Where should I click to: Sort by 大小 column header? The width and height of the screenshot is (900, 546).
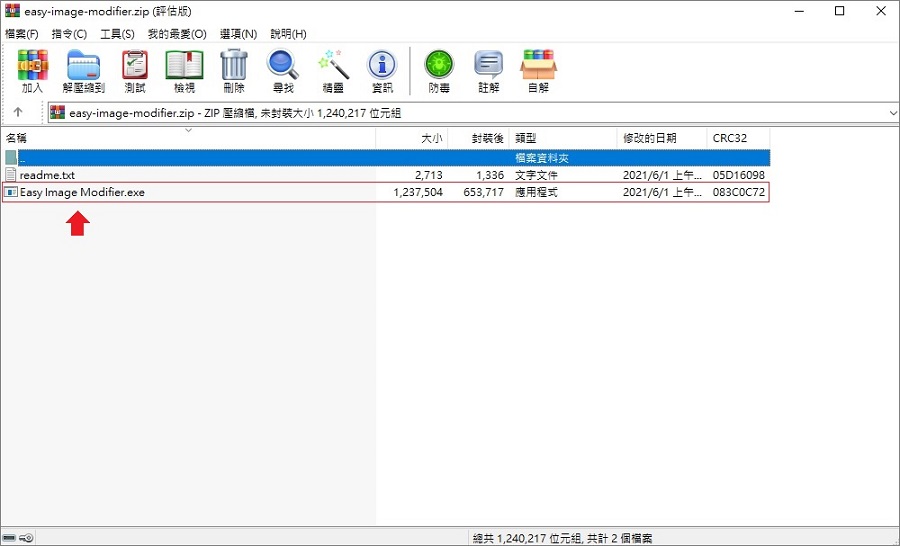pos(412,138)
